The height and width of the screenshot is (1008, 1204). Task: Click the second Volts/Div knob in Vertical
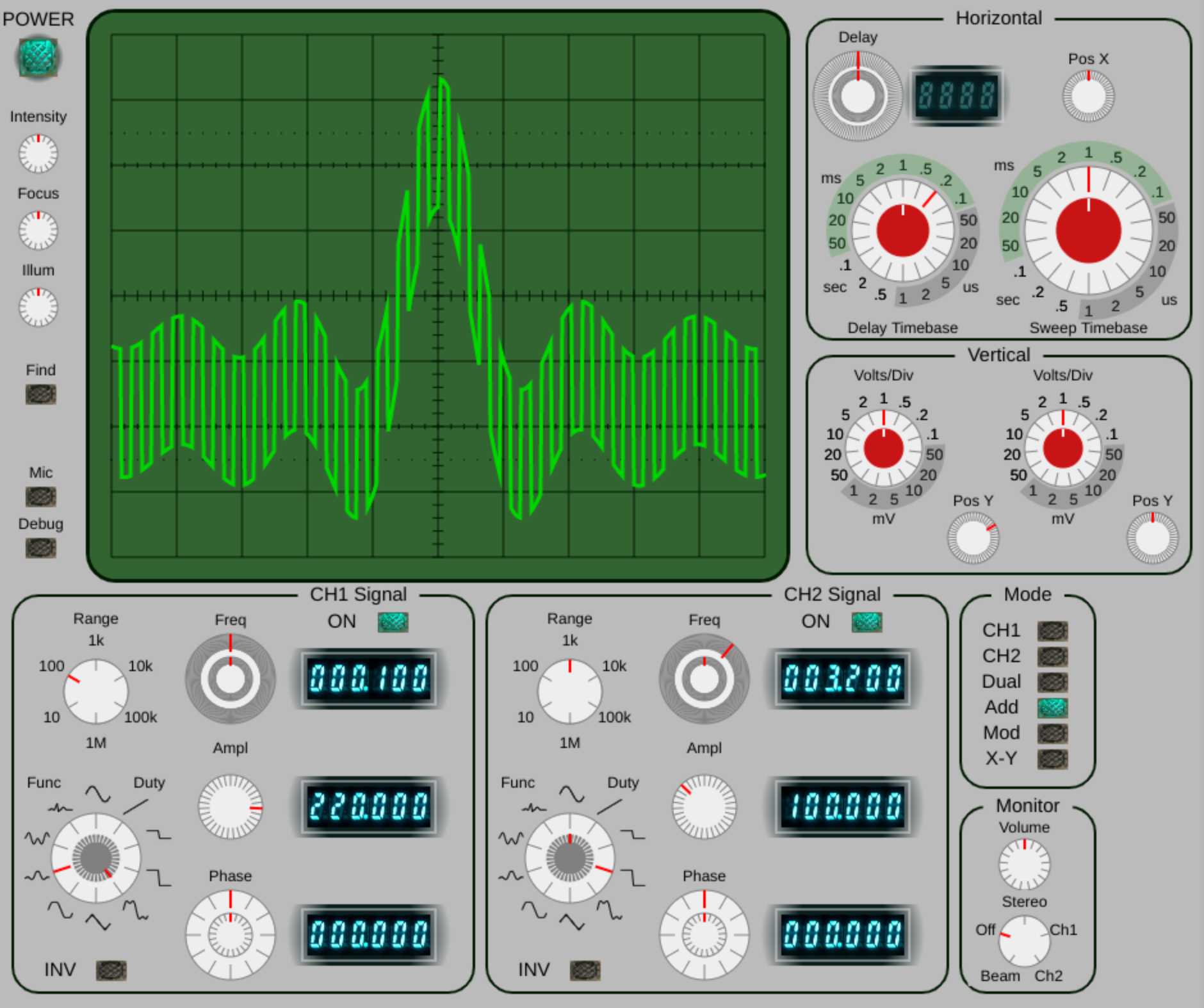1062,448
